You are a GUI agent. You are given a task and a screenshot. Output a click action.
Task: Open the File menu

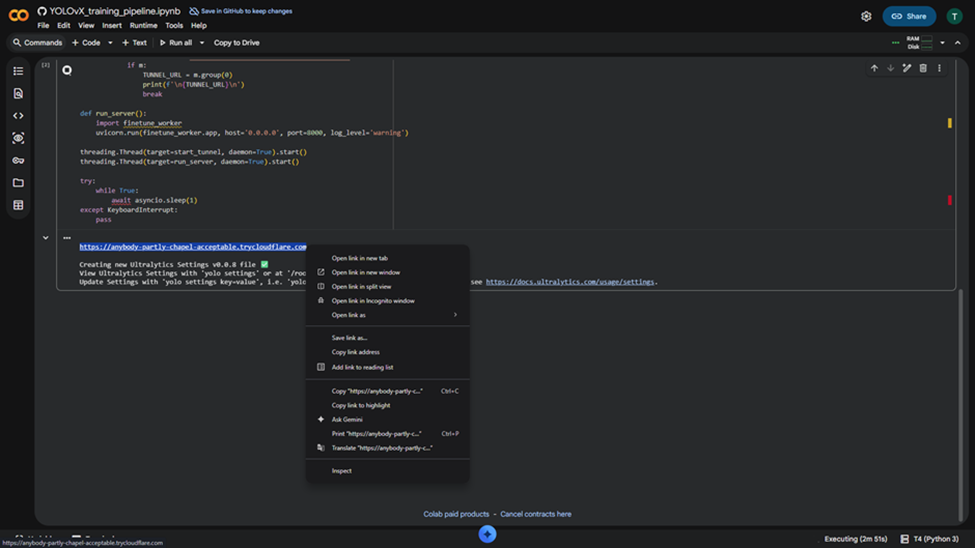click(x=43, y=26)
